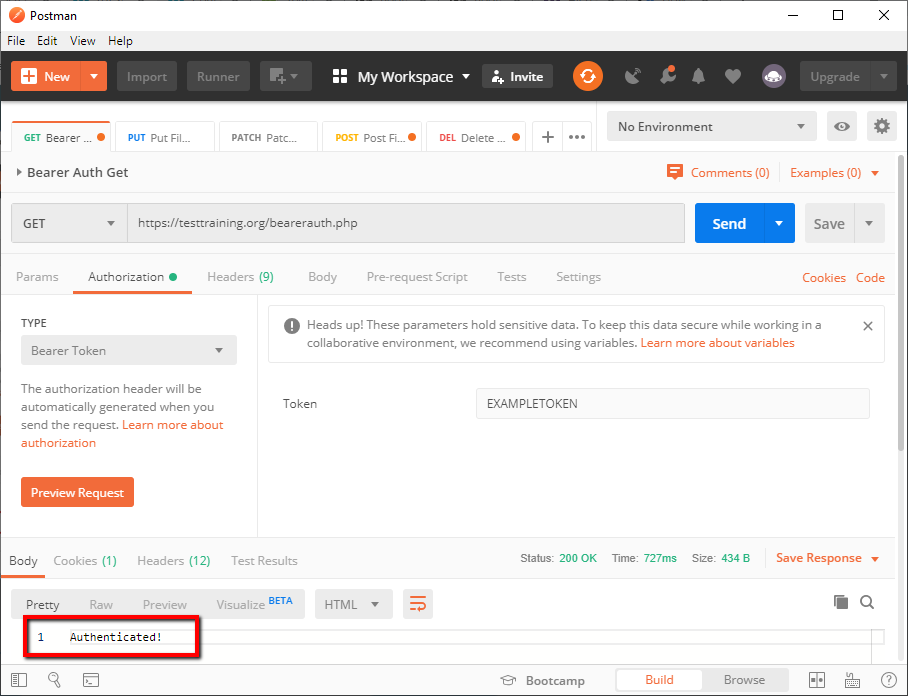Switch response view to Raw

click(x=101, y=605)
